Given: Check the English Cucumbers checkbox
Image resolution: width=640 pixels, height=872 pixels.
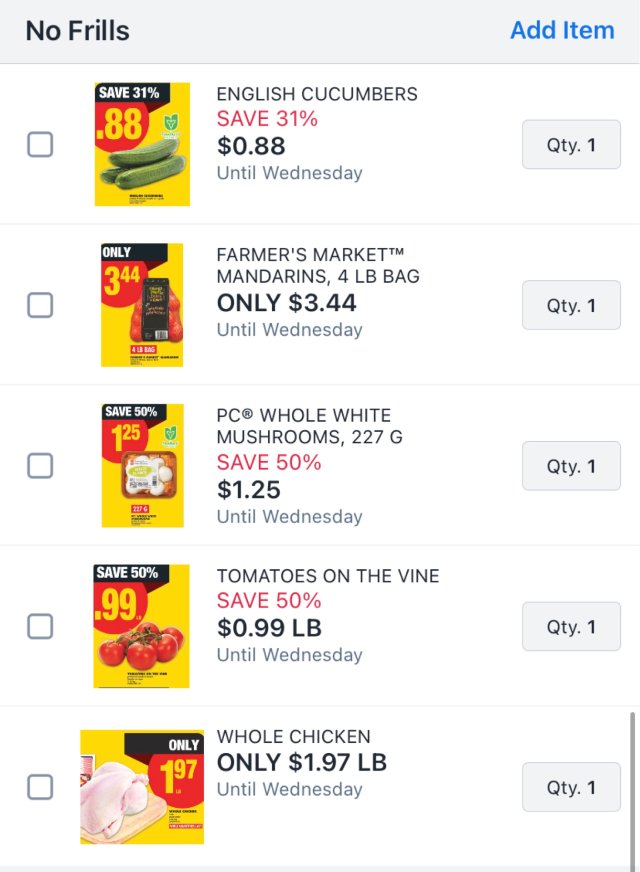Looking at the screenshot, I should tap(40, 145).
